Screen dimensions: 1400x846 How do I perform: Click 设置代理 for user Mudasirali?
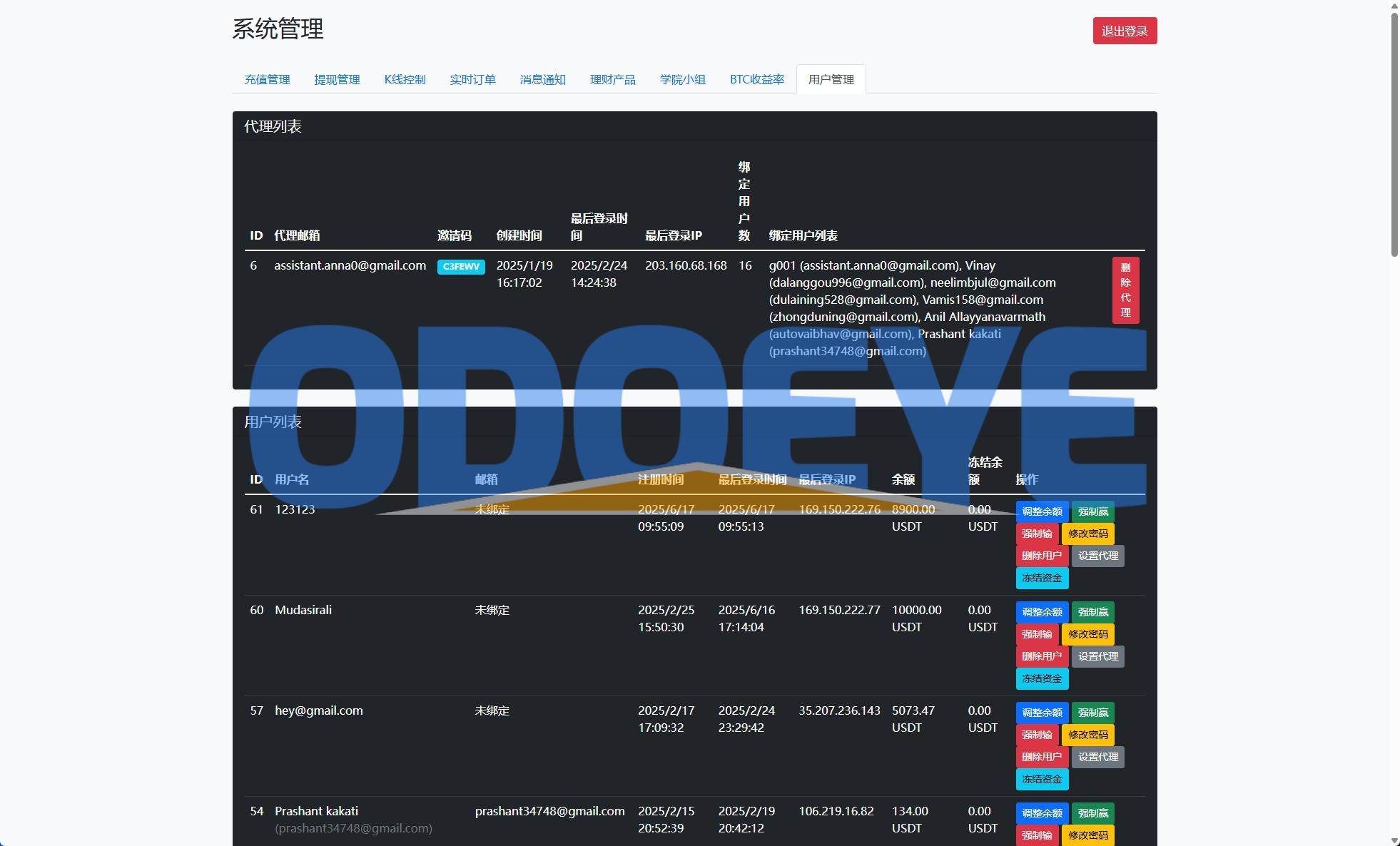[x=1097, y=656]
